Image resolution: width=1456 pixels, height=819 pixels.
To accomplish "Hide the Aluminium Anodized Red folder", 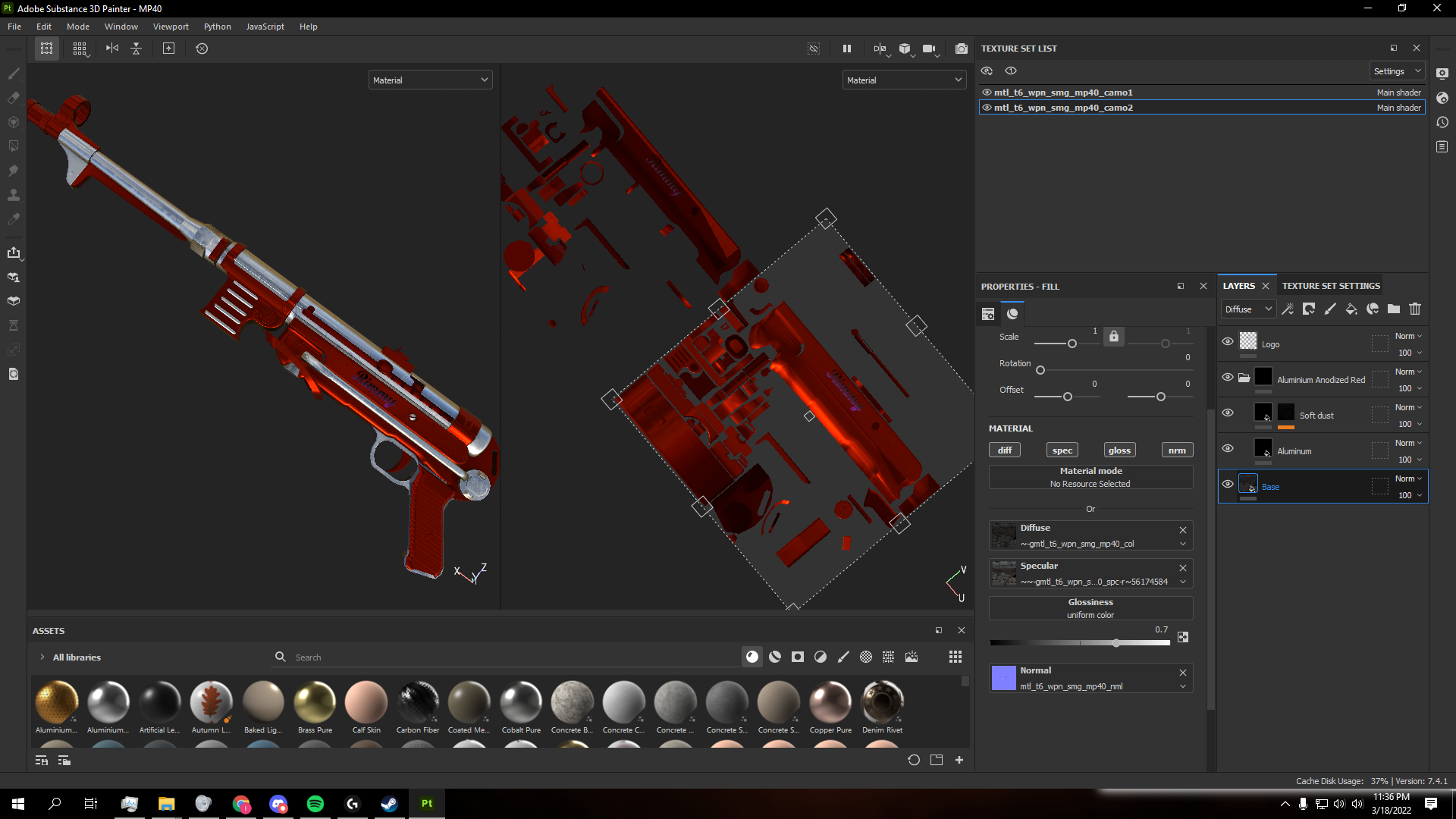I will (1228, 377).
